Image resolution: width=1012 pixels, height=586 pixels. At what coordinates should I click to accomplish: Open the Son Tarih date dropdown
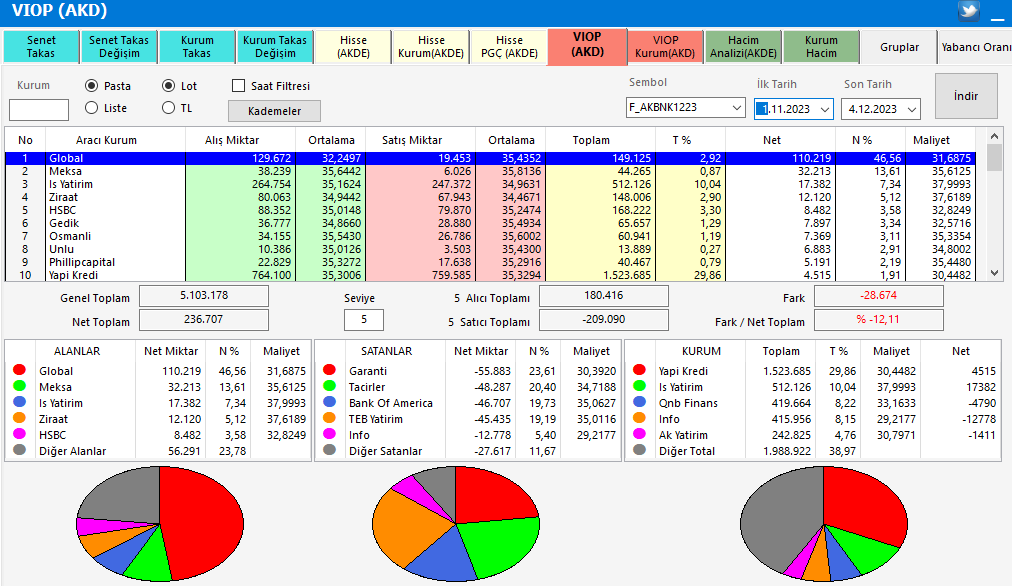(912, 109)
